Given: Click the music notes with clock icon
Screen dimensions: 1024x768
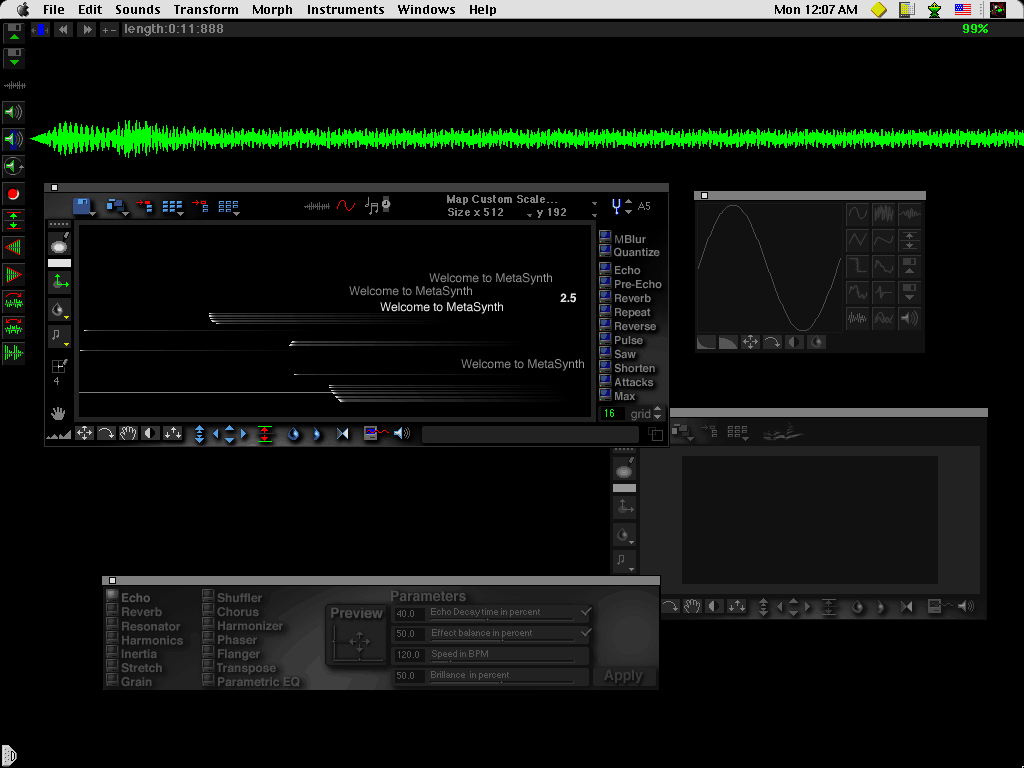Looking at the screenshot, I should coord(377,206).
